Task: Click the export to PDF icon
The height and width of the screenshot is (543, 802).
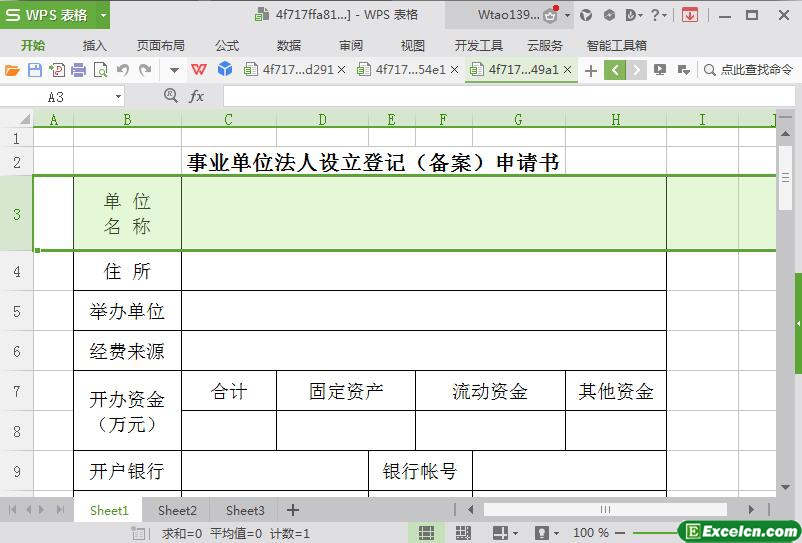Action: 57,70
